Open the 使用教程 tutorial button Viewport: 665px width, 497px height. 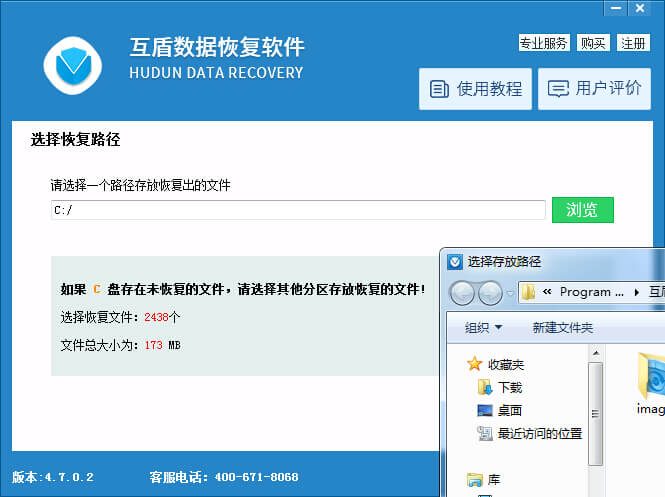pyautogui.click(x=475, y=89)
